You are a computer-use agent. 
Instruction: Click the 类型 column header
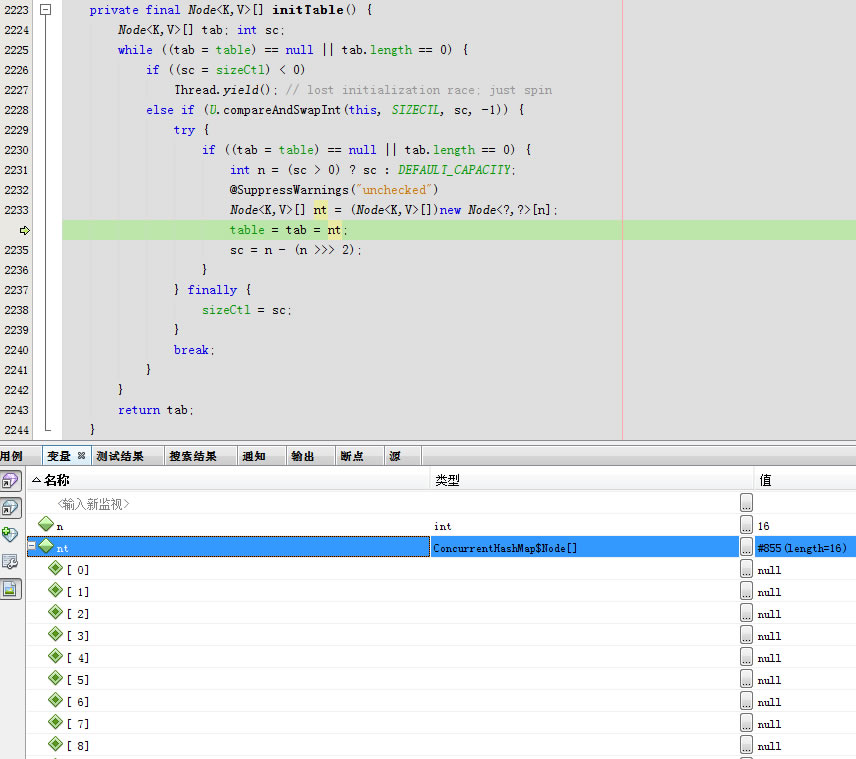click(x=592, y=480)
